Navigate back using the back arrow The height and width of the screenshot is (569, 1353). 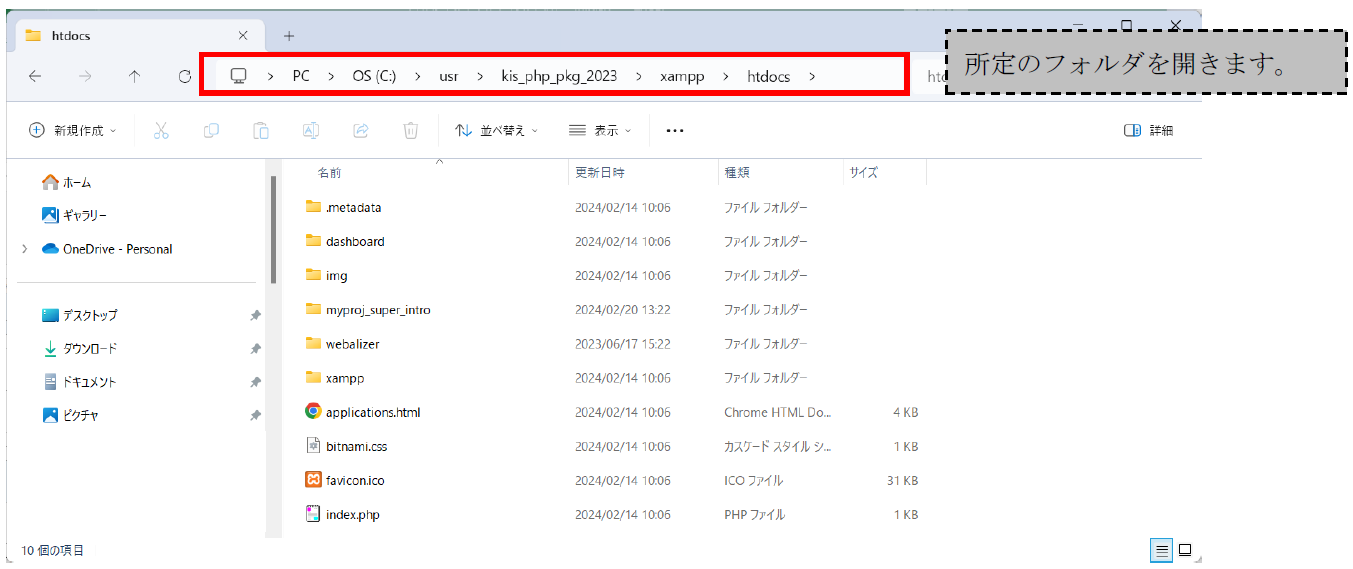35,76
